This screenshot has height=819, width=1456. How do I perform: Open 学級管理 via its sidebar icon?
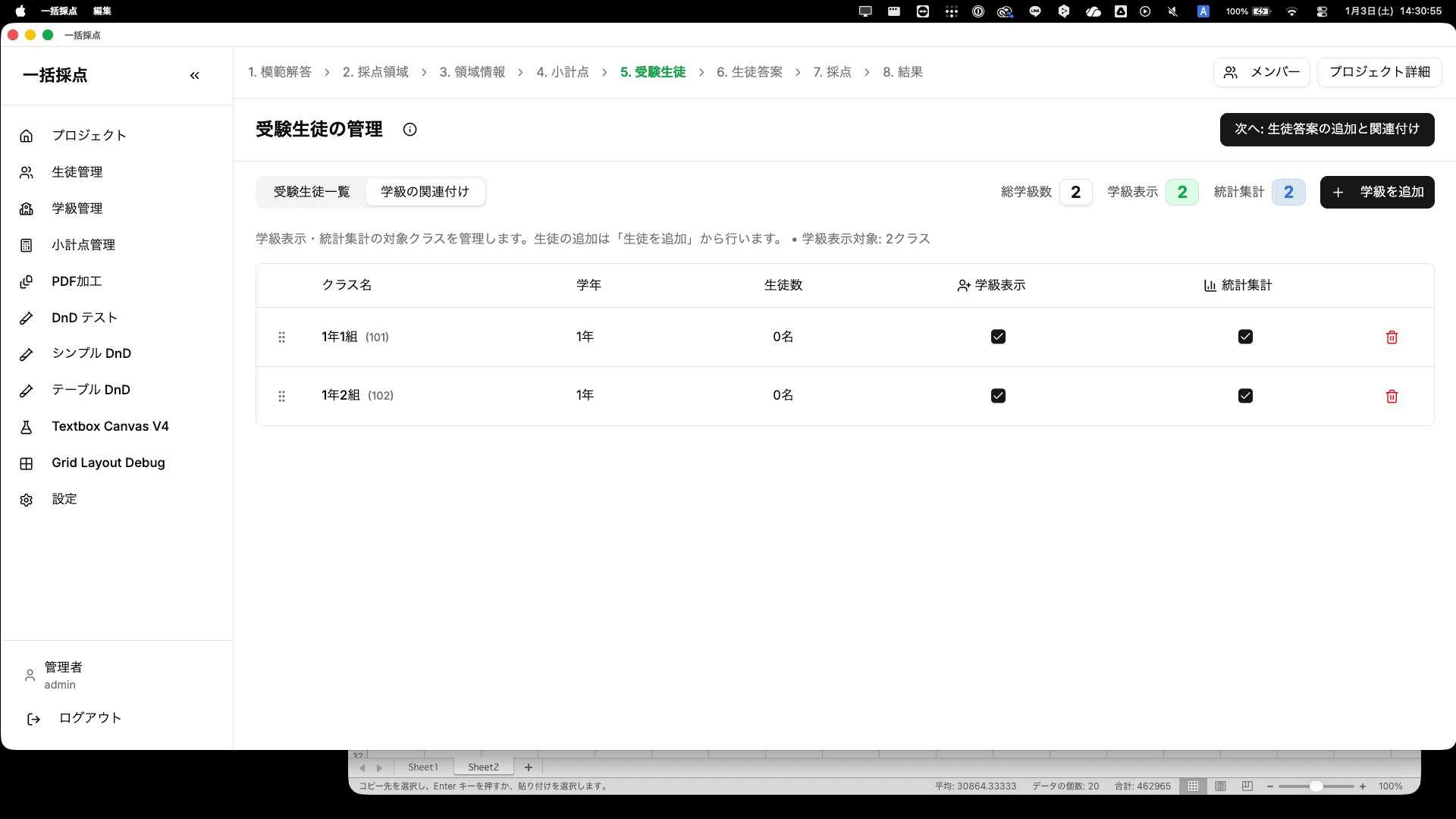(x=27, y=209)
